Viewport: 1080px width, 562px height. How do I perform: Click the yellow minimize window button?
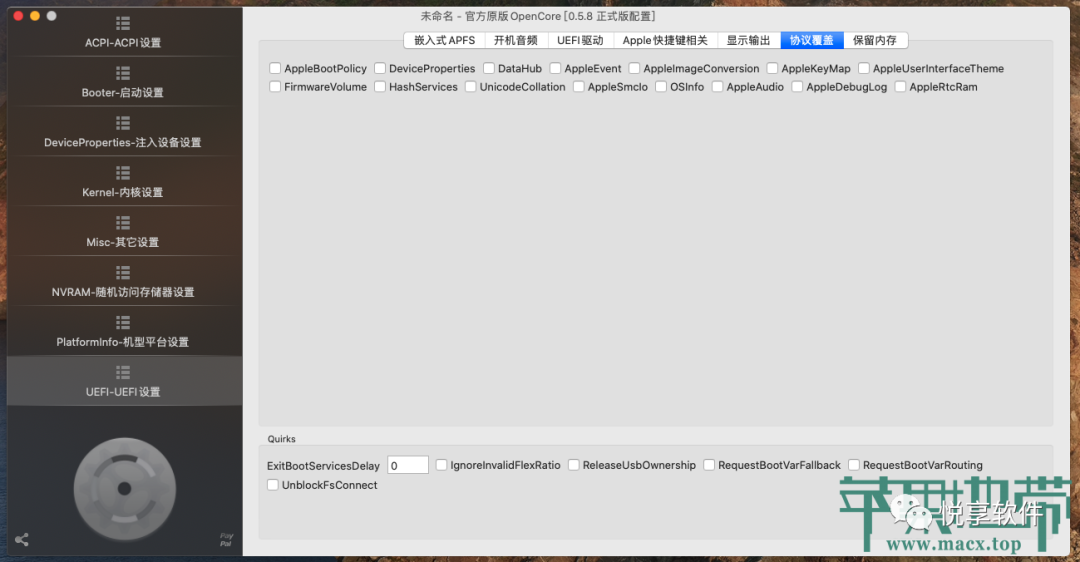tap(34, 16)
